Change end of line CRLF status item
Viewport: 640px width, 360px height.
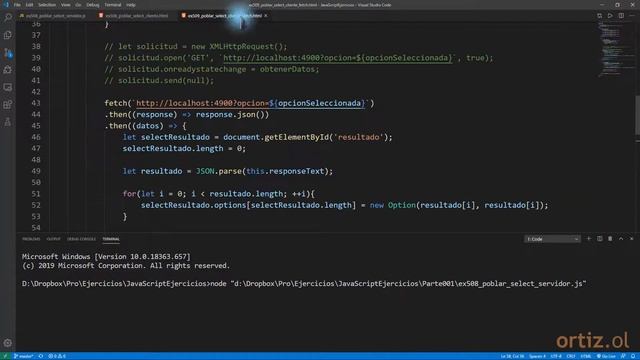[571, 356]
